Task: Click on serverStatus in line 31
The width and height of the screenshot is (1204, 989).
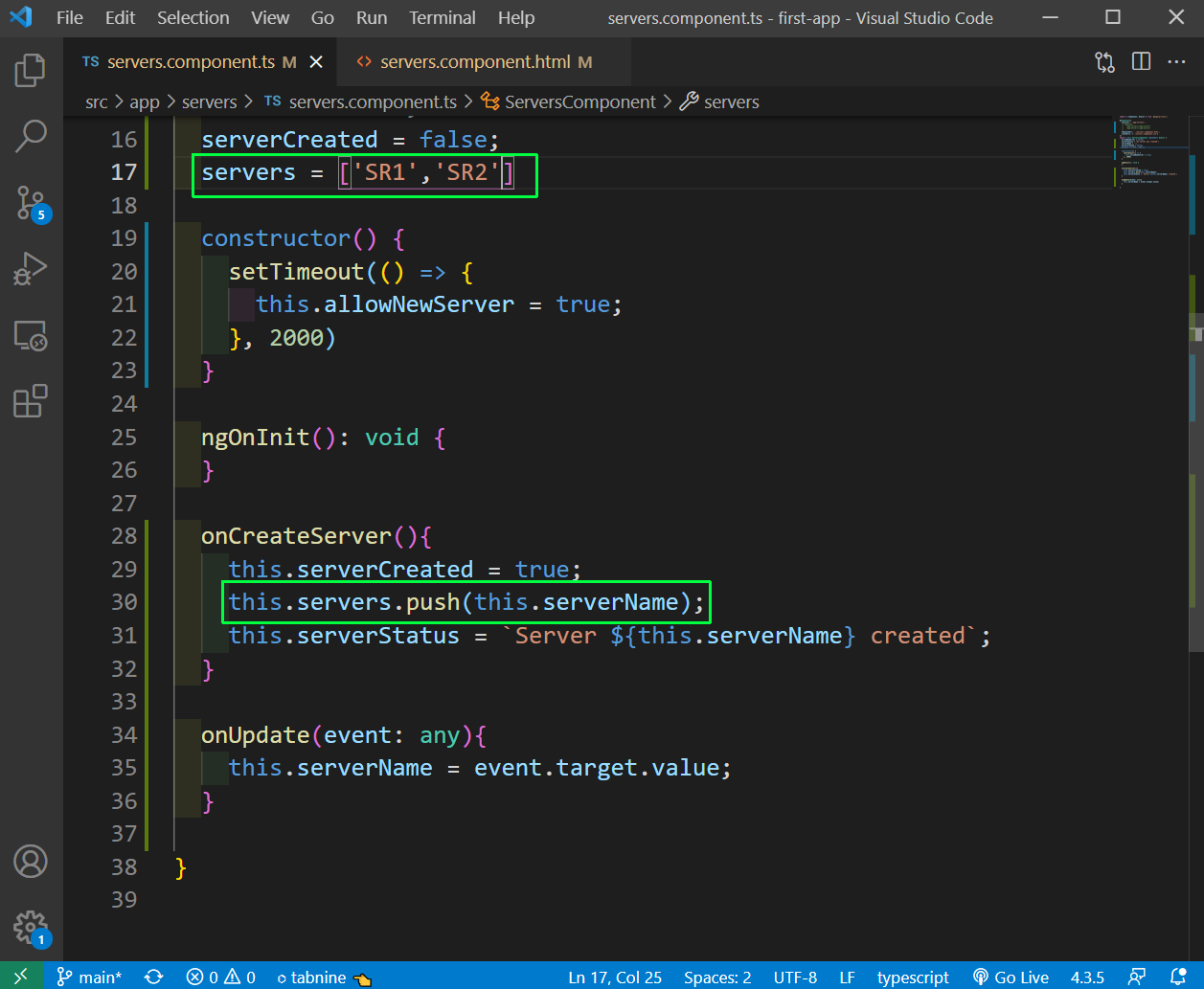Action: (x=378, y=636)
